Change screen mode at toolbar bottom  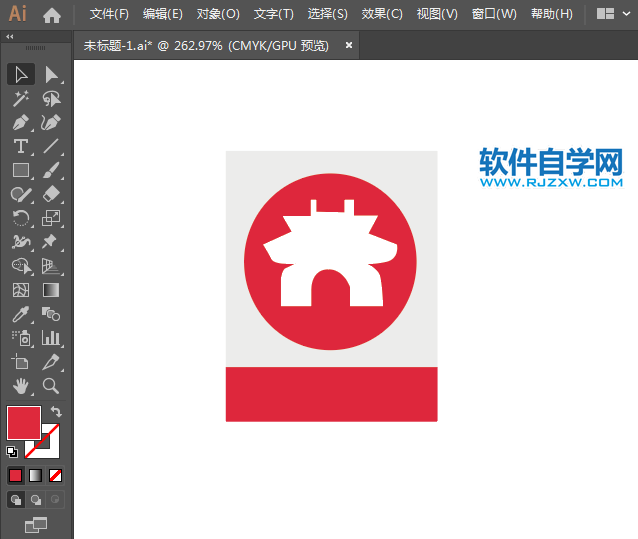(36, 525)
